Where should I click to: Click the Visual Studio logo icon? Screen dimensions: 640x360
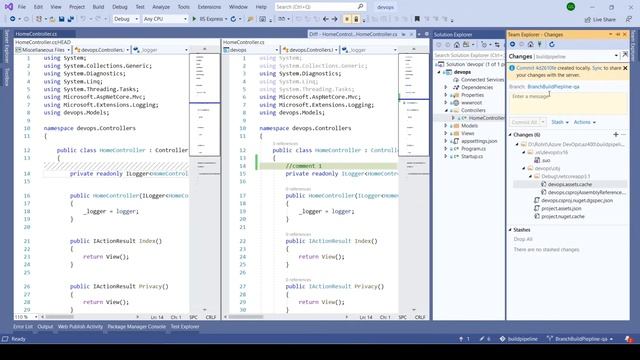point(9,7)
